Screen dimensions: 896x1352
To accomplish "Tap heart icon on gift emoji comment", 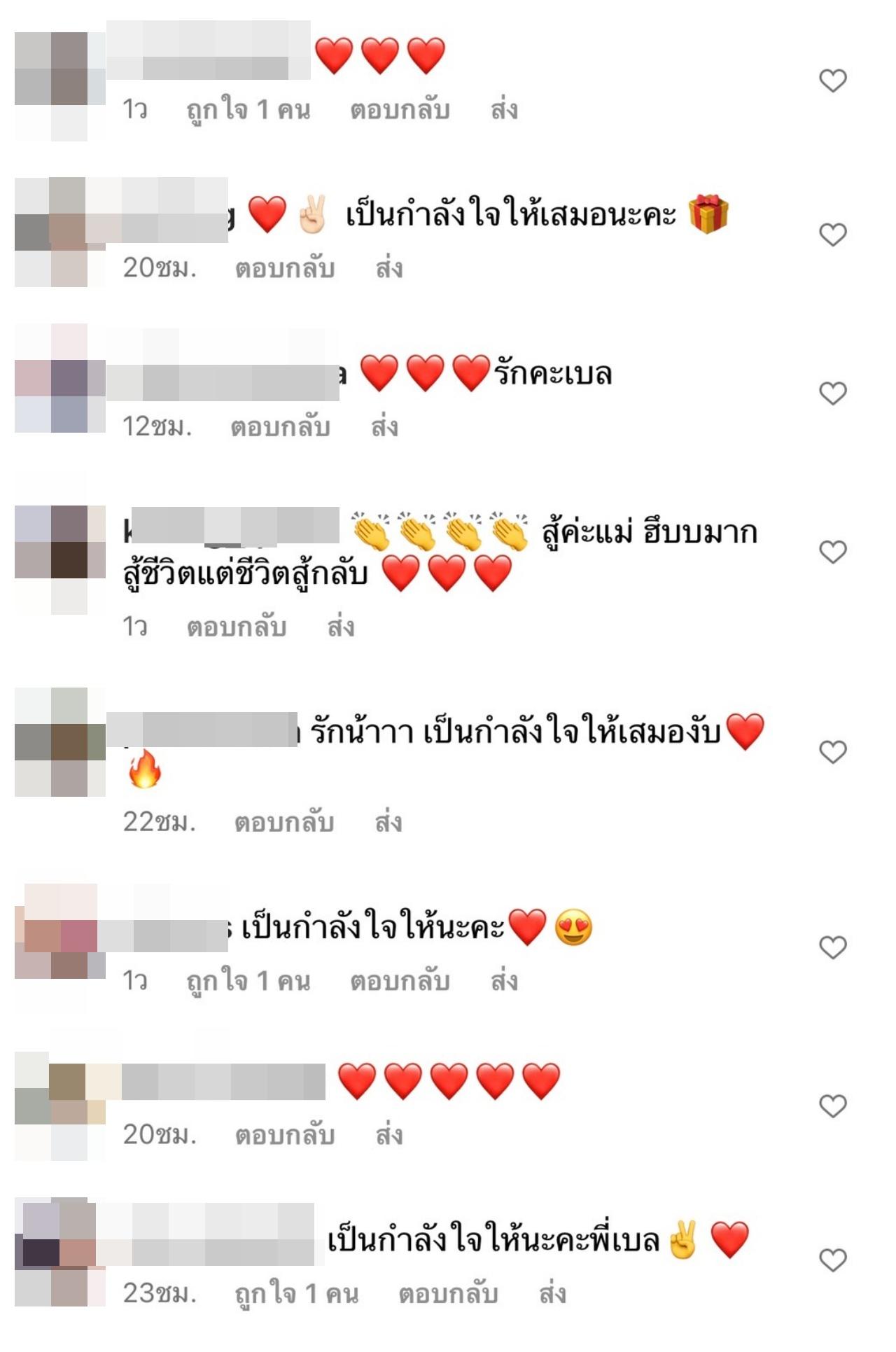I will [833, 235].
